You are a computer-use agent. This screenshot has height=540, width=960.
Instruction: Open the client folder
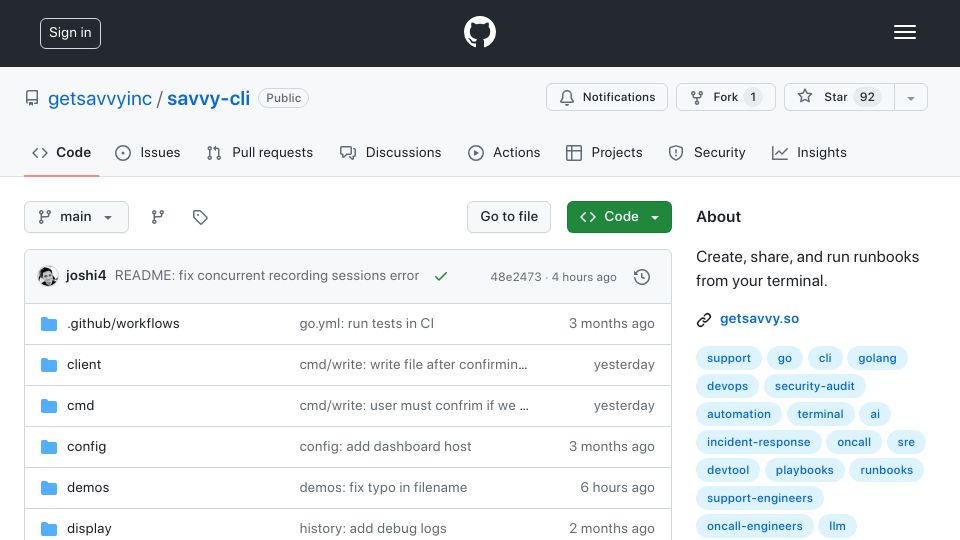point(84,364)
